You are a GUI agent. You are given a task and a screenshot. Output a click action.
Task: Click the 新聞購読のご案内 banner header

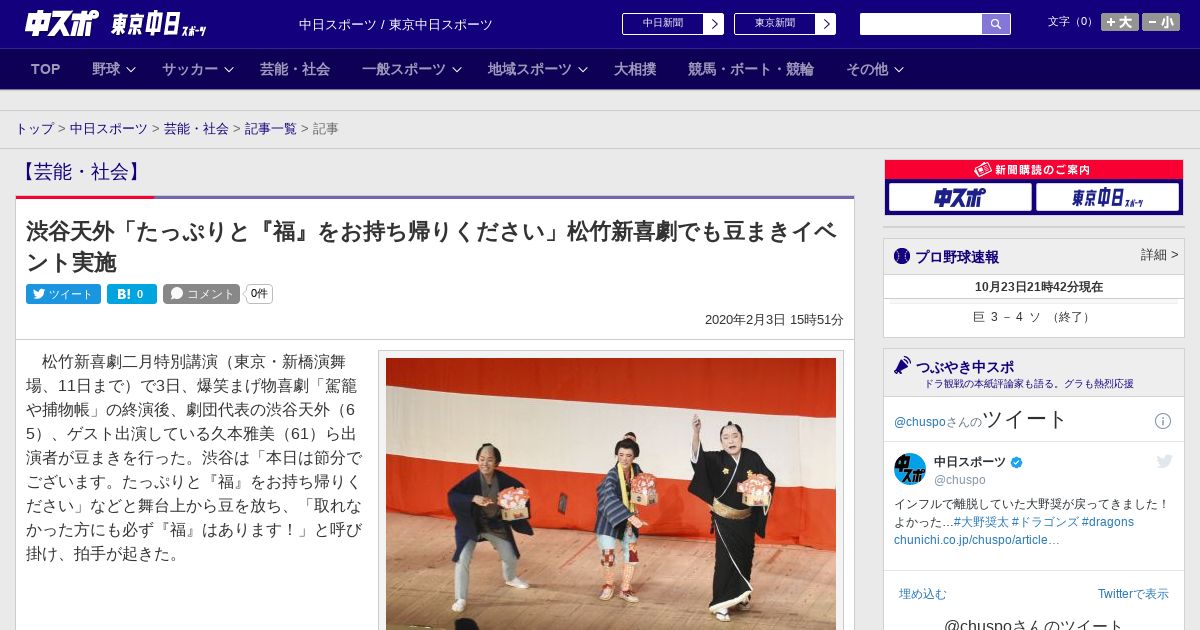click(x=1034, y=170)
